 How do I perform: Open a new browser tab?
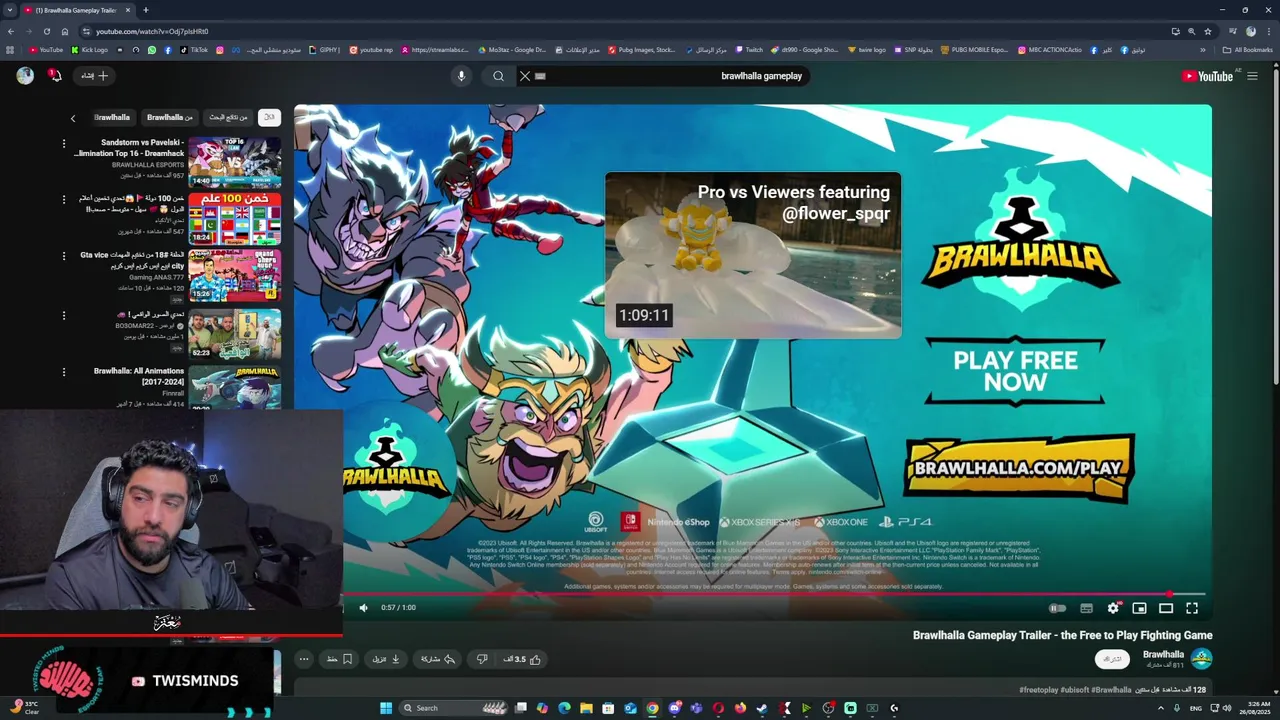tap(145, 10)
